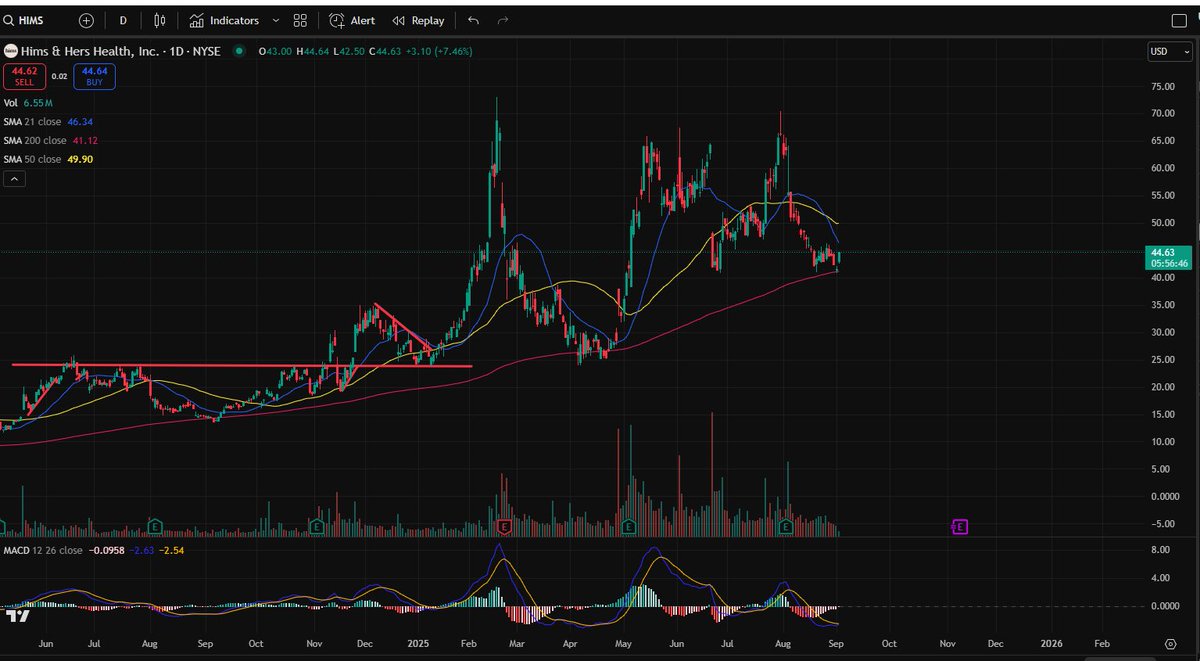Click the purple upcoming earnings E marker
The width and height of the screenshot is (1200, 661).
(x=959, y=526)
